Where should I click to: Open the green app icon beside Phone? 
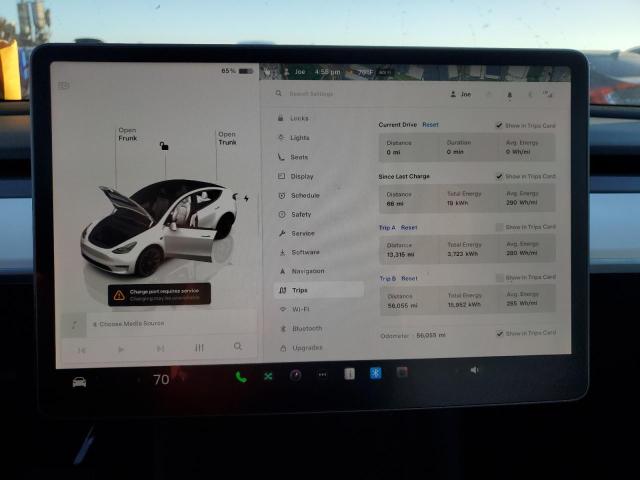pos(268,376)
